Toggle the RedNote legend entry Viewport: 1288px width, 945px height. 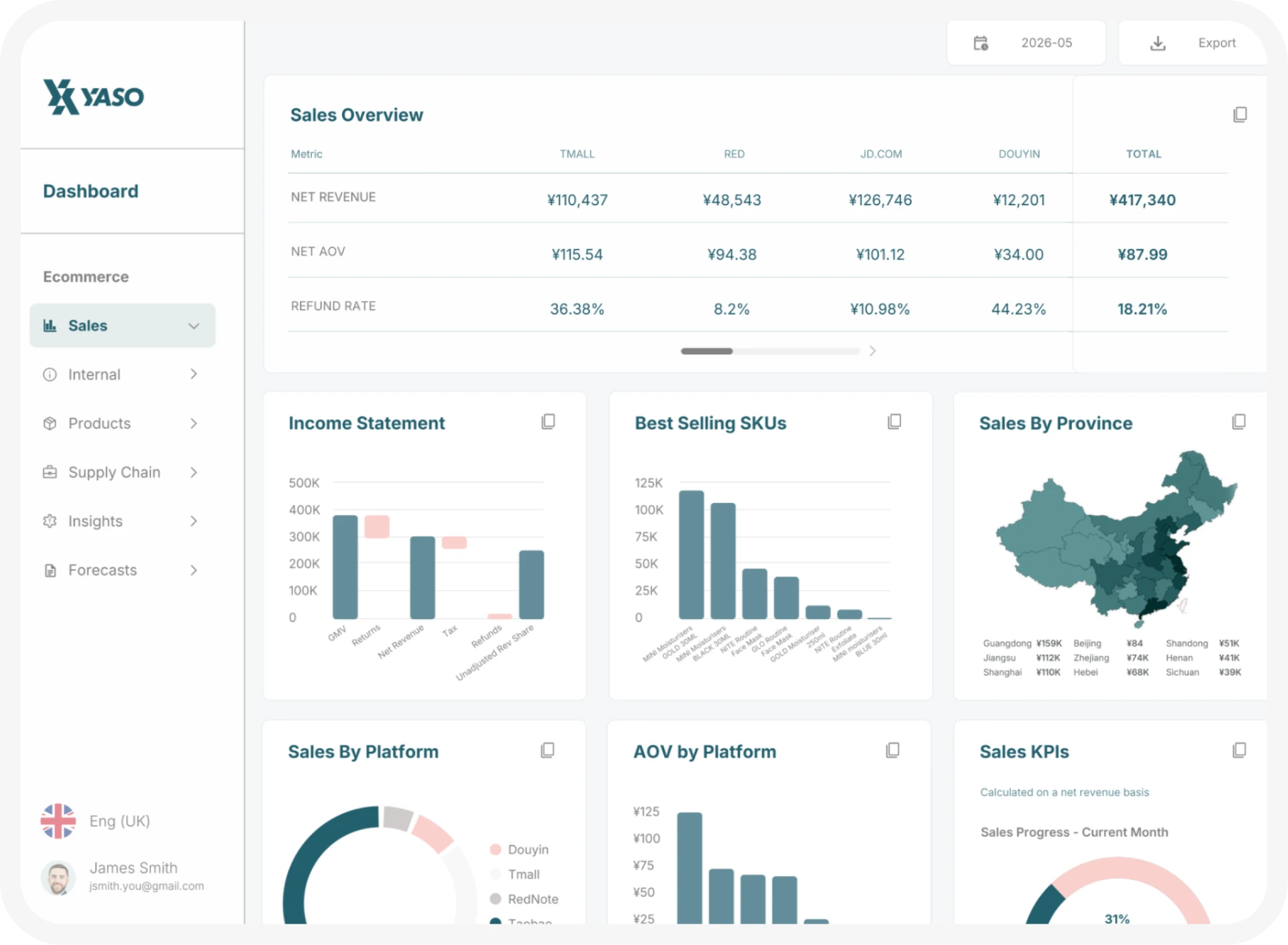[x=525, y=899]
